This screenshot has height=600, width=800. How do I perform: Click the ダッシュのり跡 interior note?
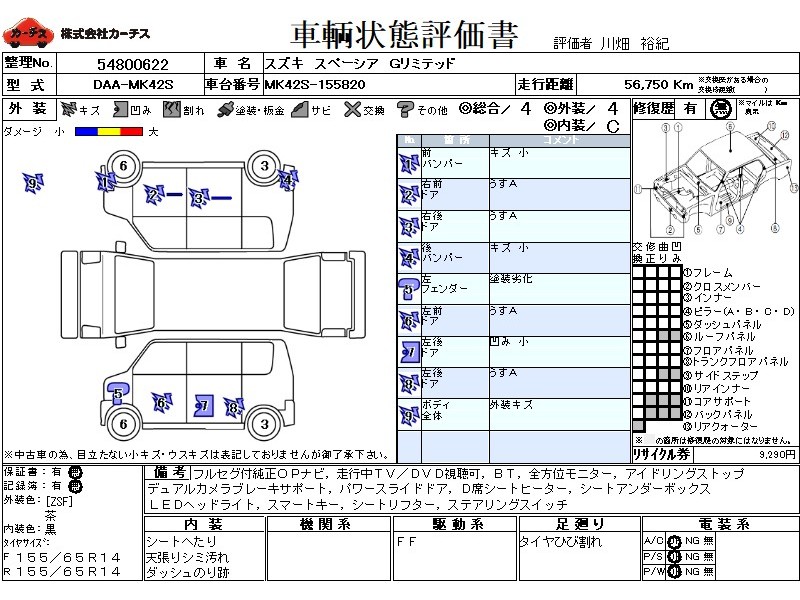(187, 572)
